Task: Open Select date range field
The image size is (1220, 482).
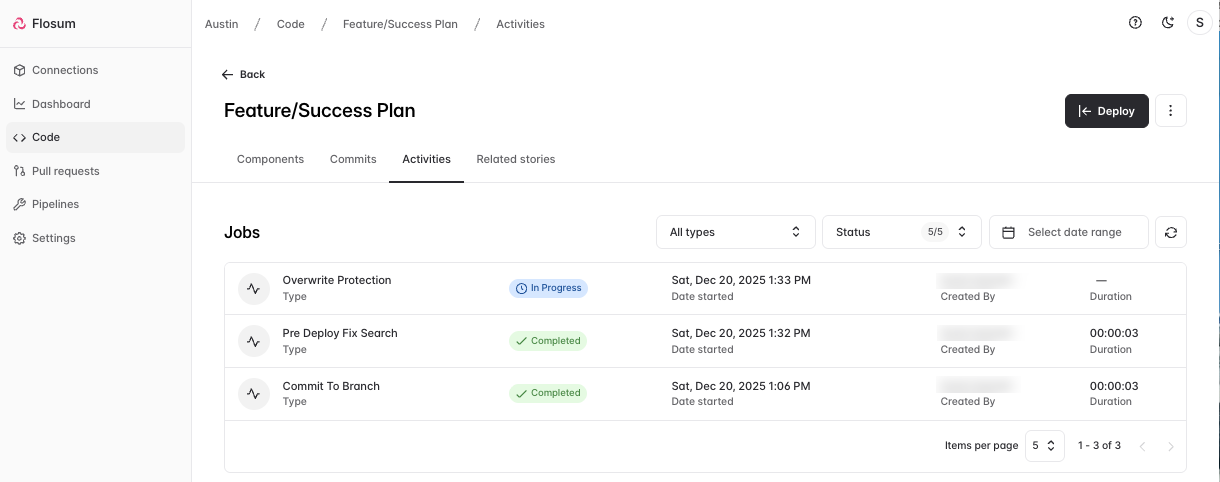Action: click(x=1068, y=232)
